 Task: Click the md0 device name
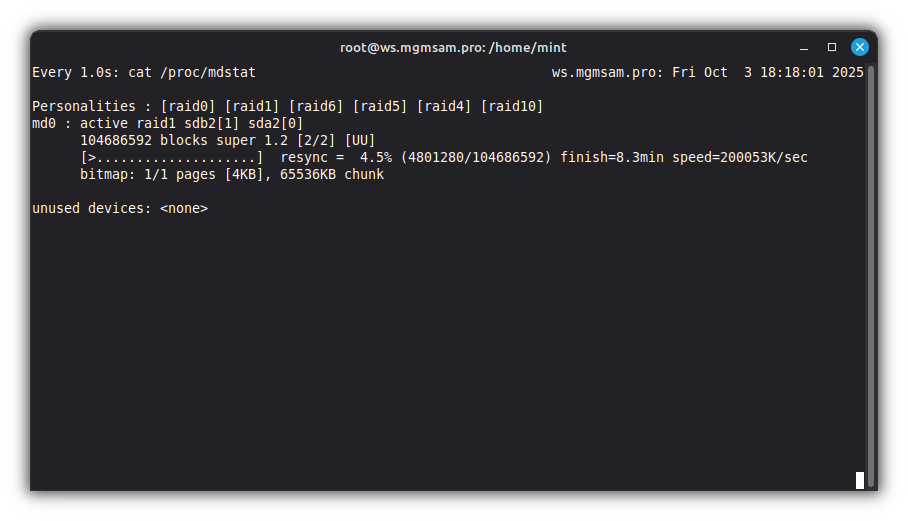point(44,123)
